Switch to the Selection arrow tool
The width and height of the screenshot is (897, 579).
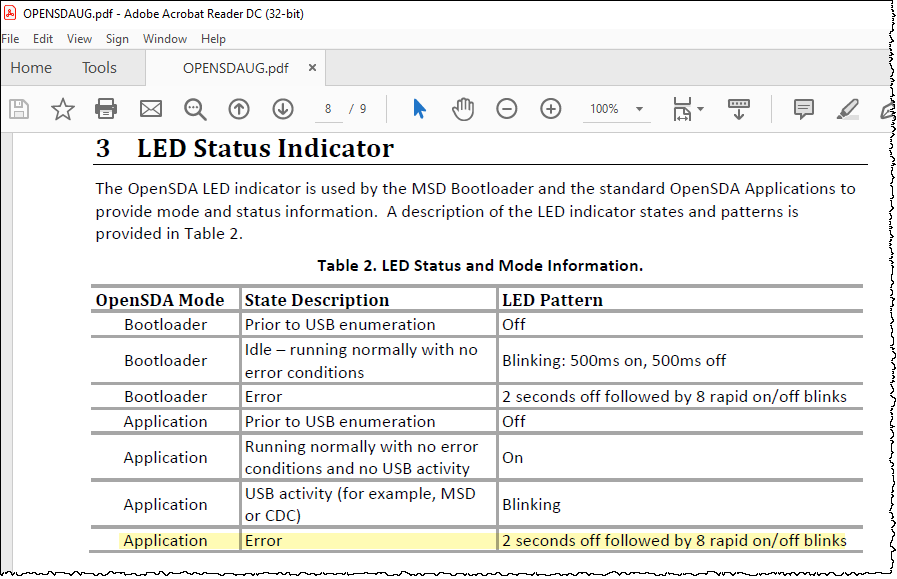coord(419,109)
